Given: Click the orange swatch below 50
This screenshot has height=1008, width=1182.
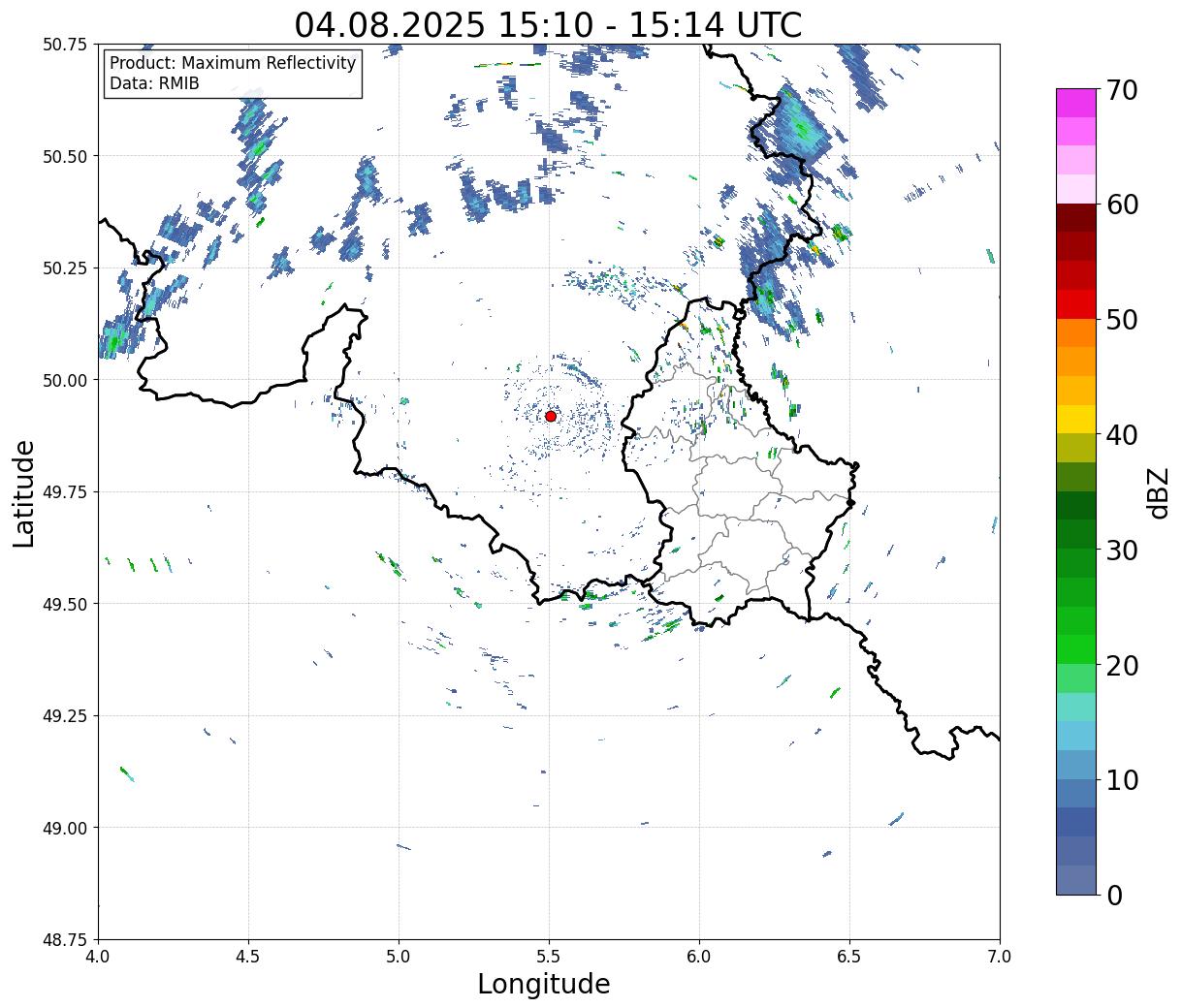Looking at the screenshot, I should (1076, 332).
